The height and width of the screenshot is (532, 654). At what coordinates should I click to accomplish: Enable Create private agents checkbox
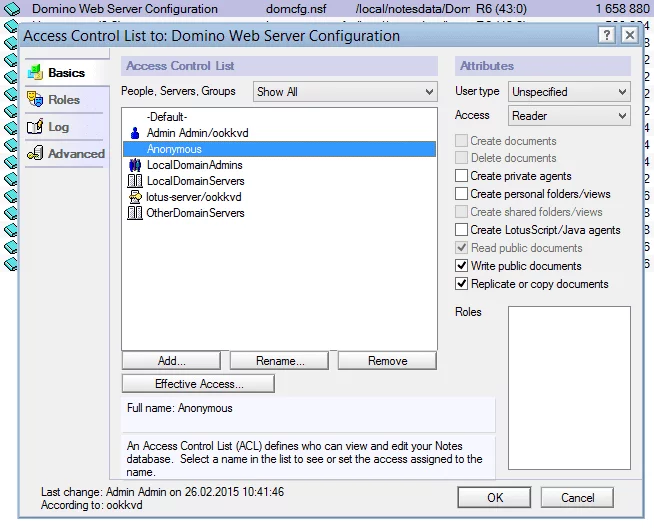coord(461,176)
